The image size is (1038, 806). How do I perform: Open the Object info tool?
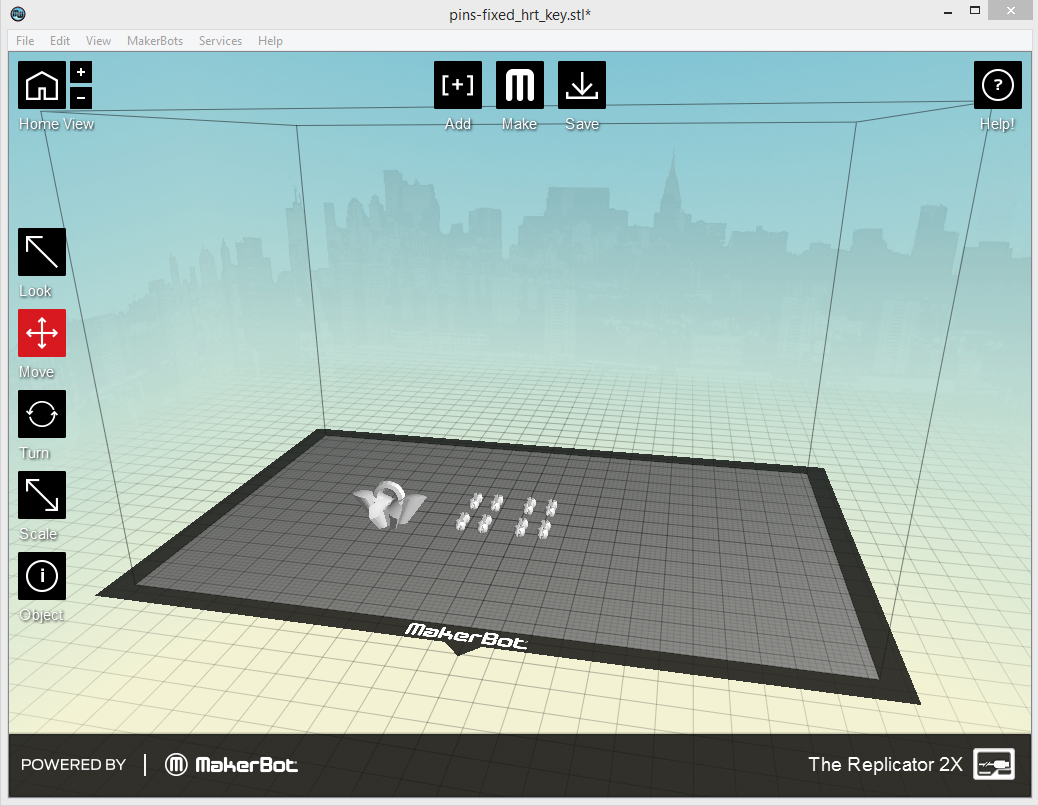click(x=42, y=576)
